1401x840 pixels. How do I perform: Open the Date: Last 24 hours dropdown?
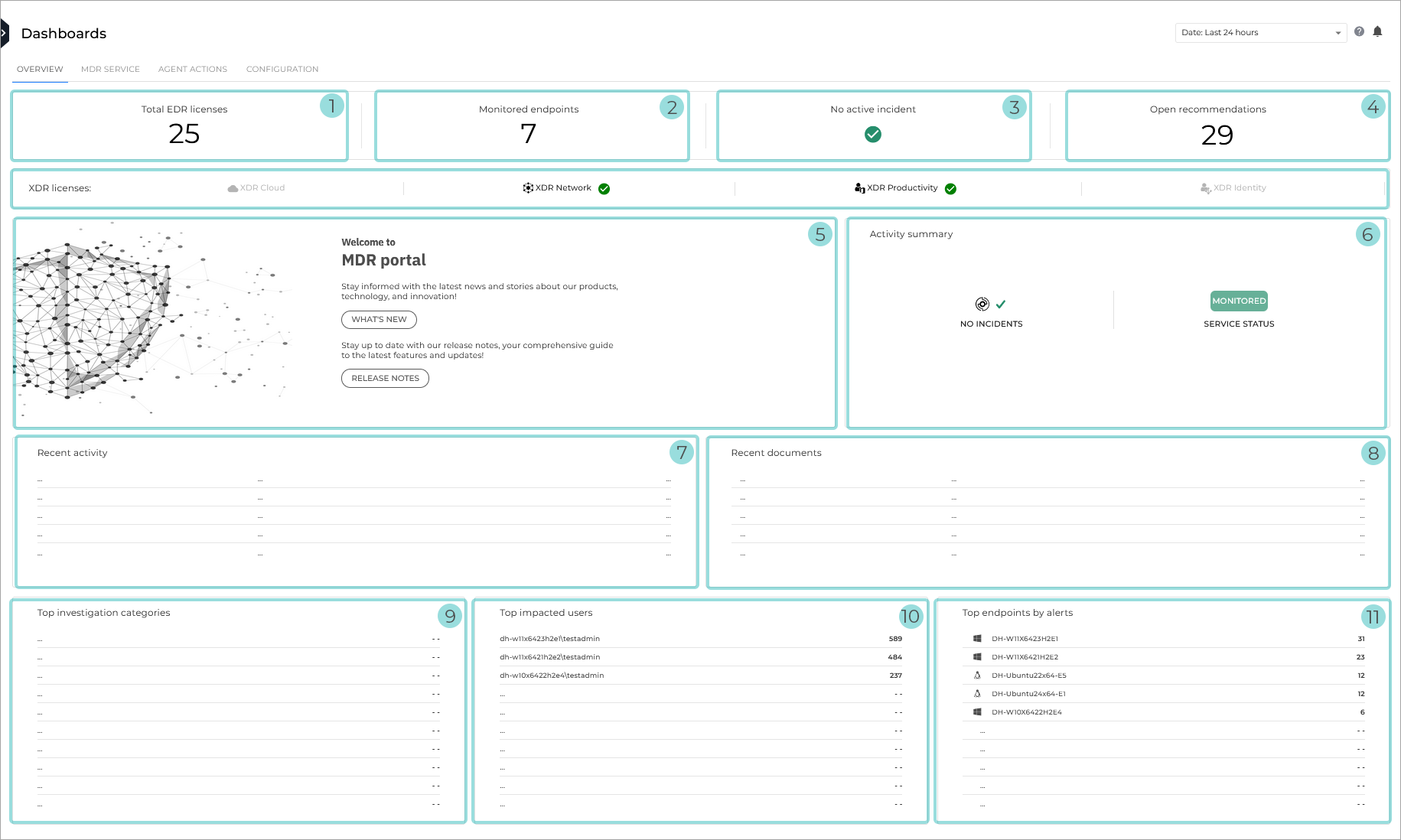tap(1259, 32)
